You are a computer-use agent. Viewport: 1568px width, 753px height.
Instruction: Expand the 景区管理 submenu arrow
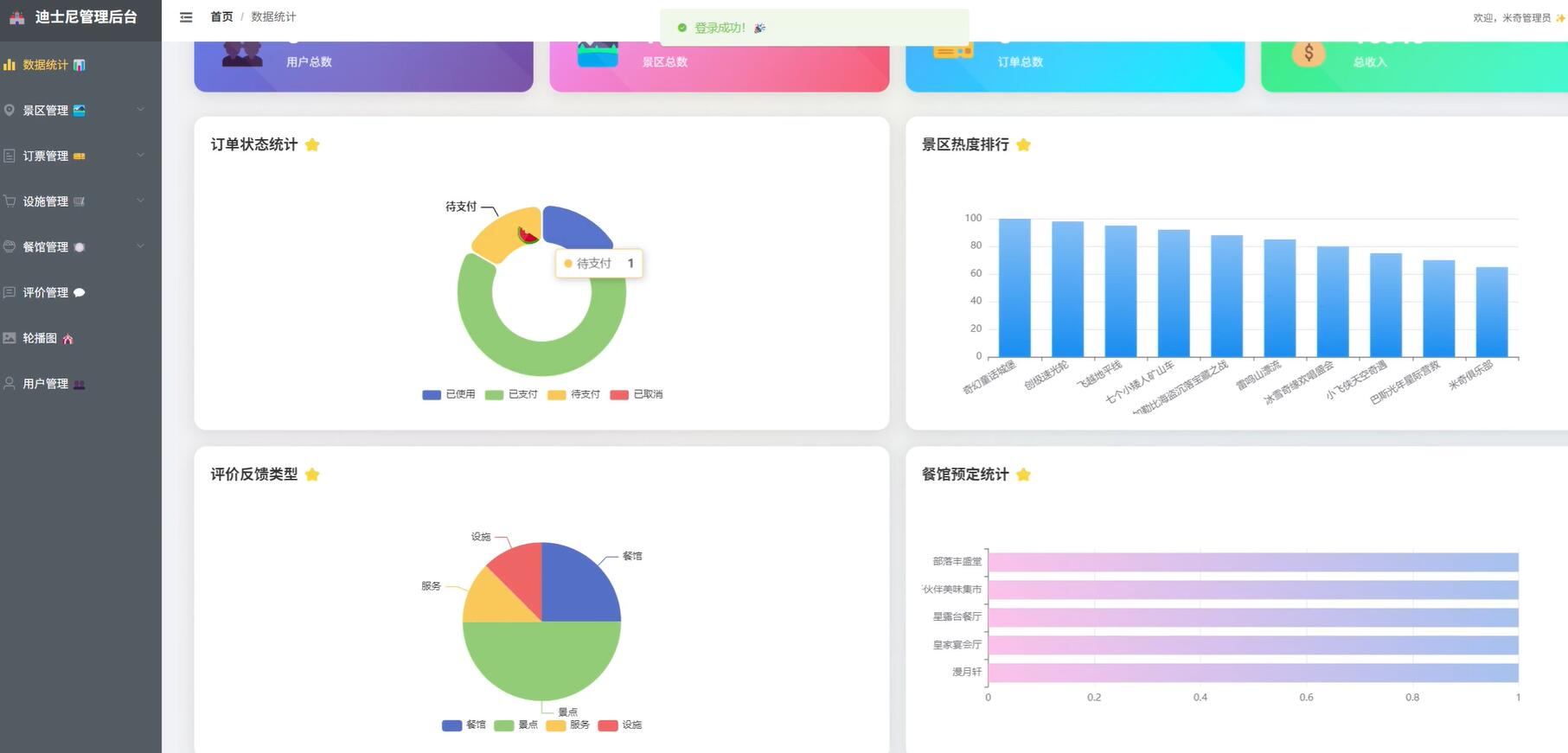pyautogui.click(x=140, y=110)
